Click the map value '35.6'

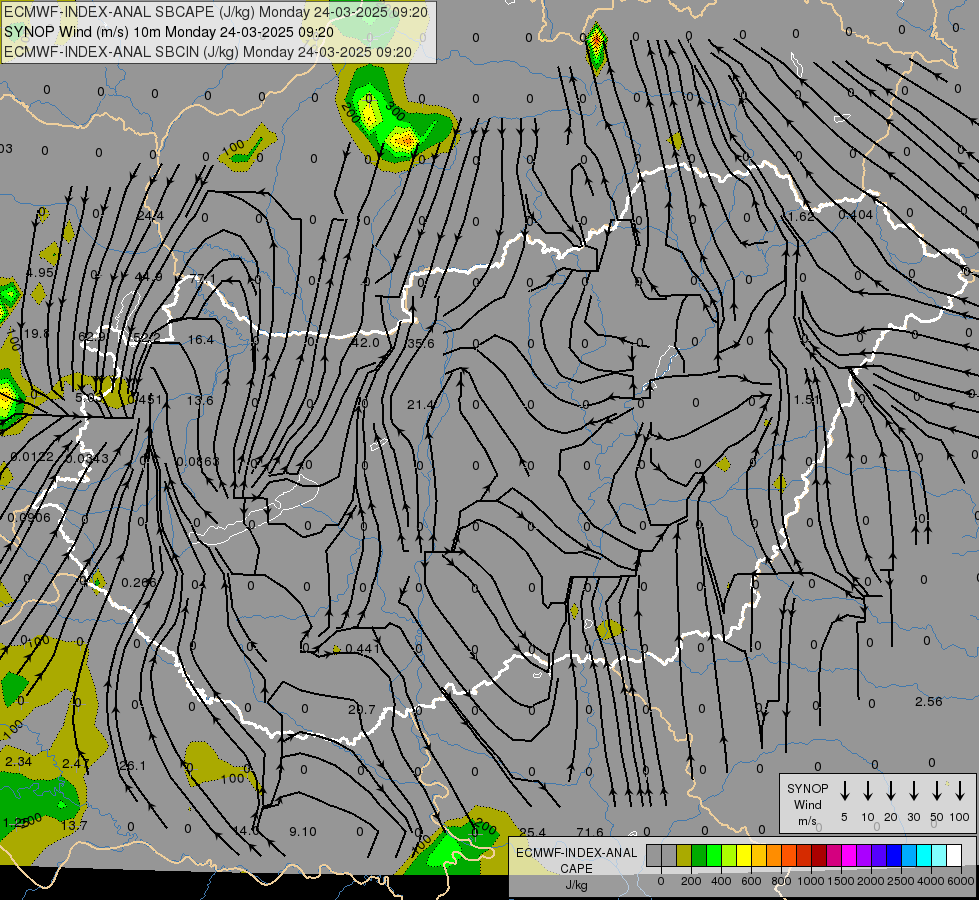[x=420, y=344]
